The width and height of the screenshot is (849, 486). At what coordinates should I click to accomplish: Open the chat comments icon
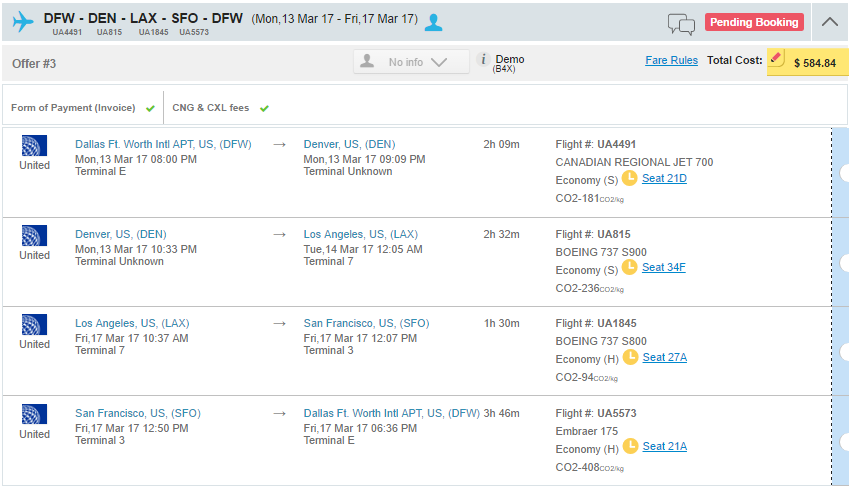point(681,24)
